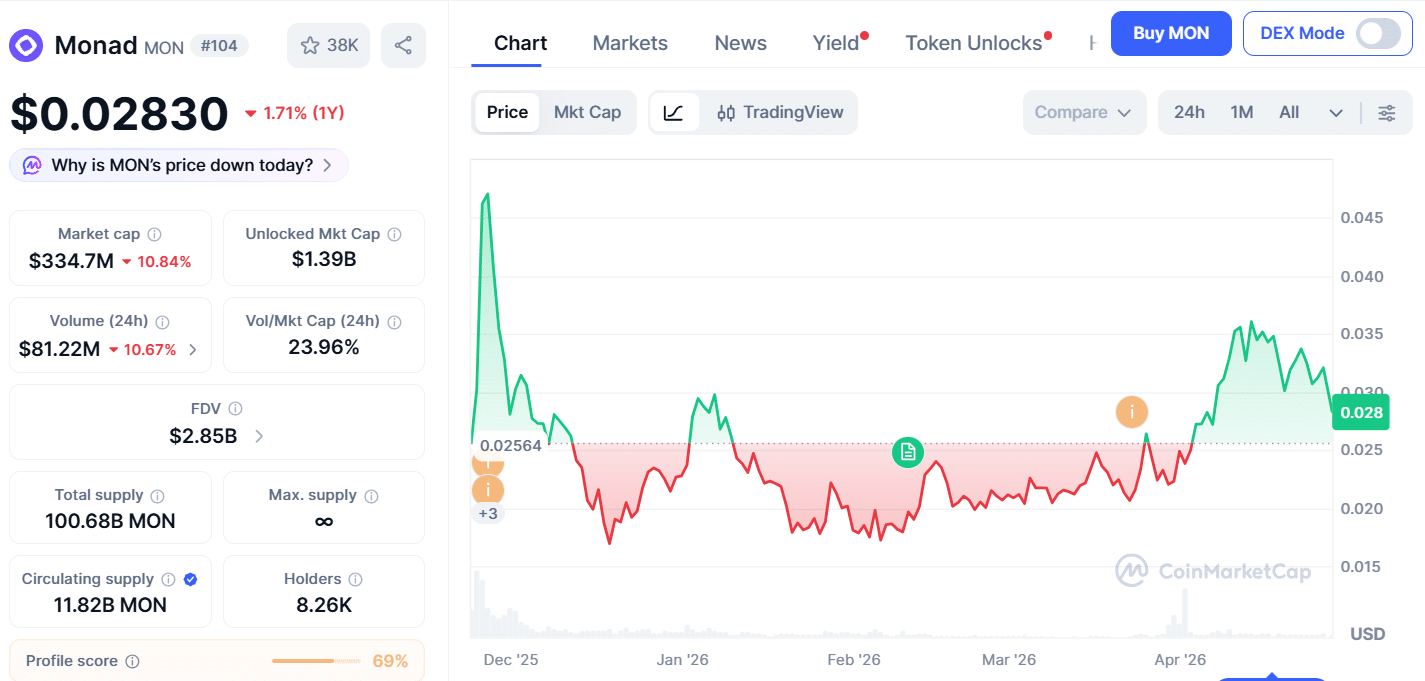Open the Compare dropdown
Image resolution: width=1425 pixels, height=681 pixels.
[1083, 113]
